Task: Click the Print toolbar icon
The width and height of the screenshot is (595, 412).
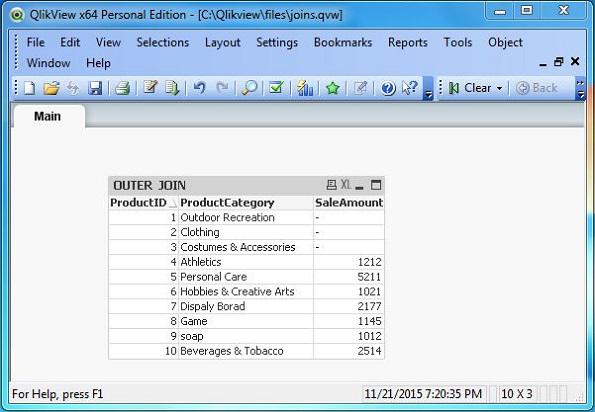Action: [x=123, y=88]
